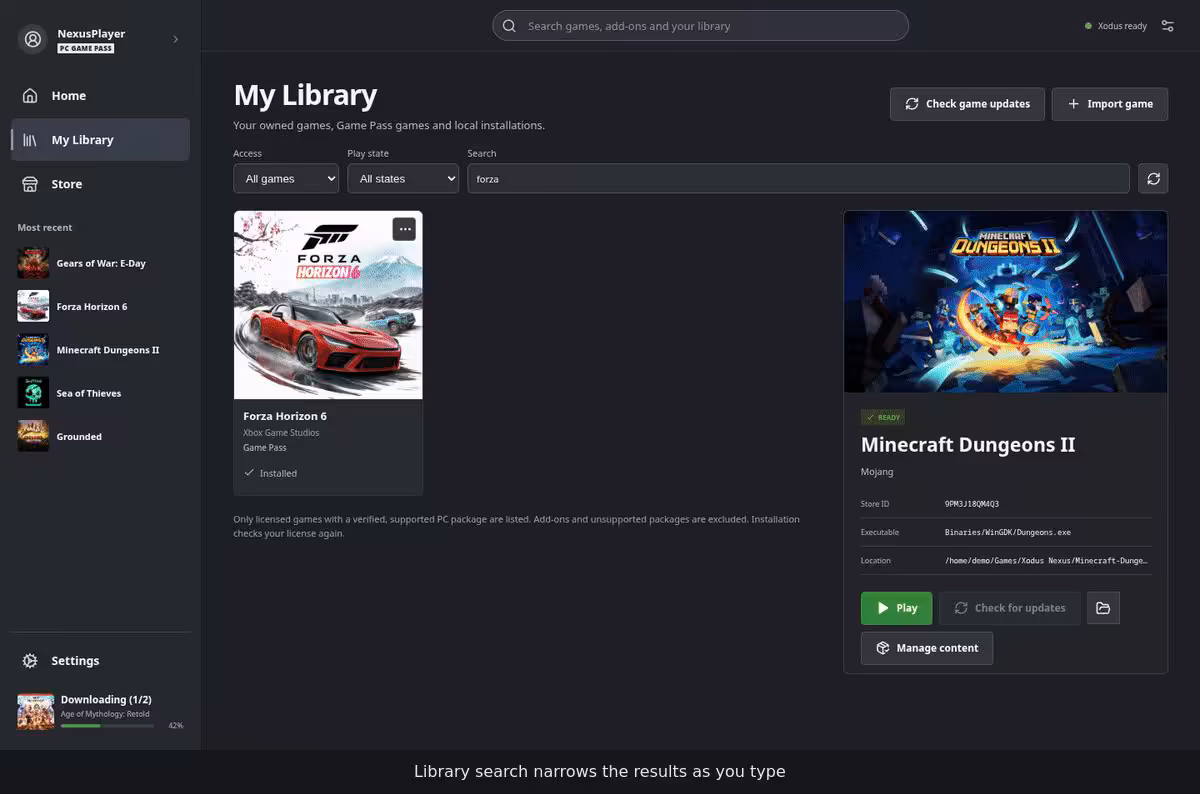The height and width of the screenshot is (794, 1200).
Task: Click the Sea of Thieves thumbnail icon
Action: (33, 393)
